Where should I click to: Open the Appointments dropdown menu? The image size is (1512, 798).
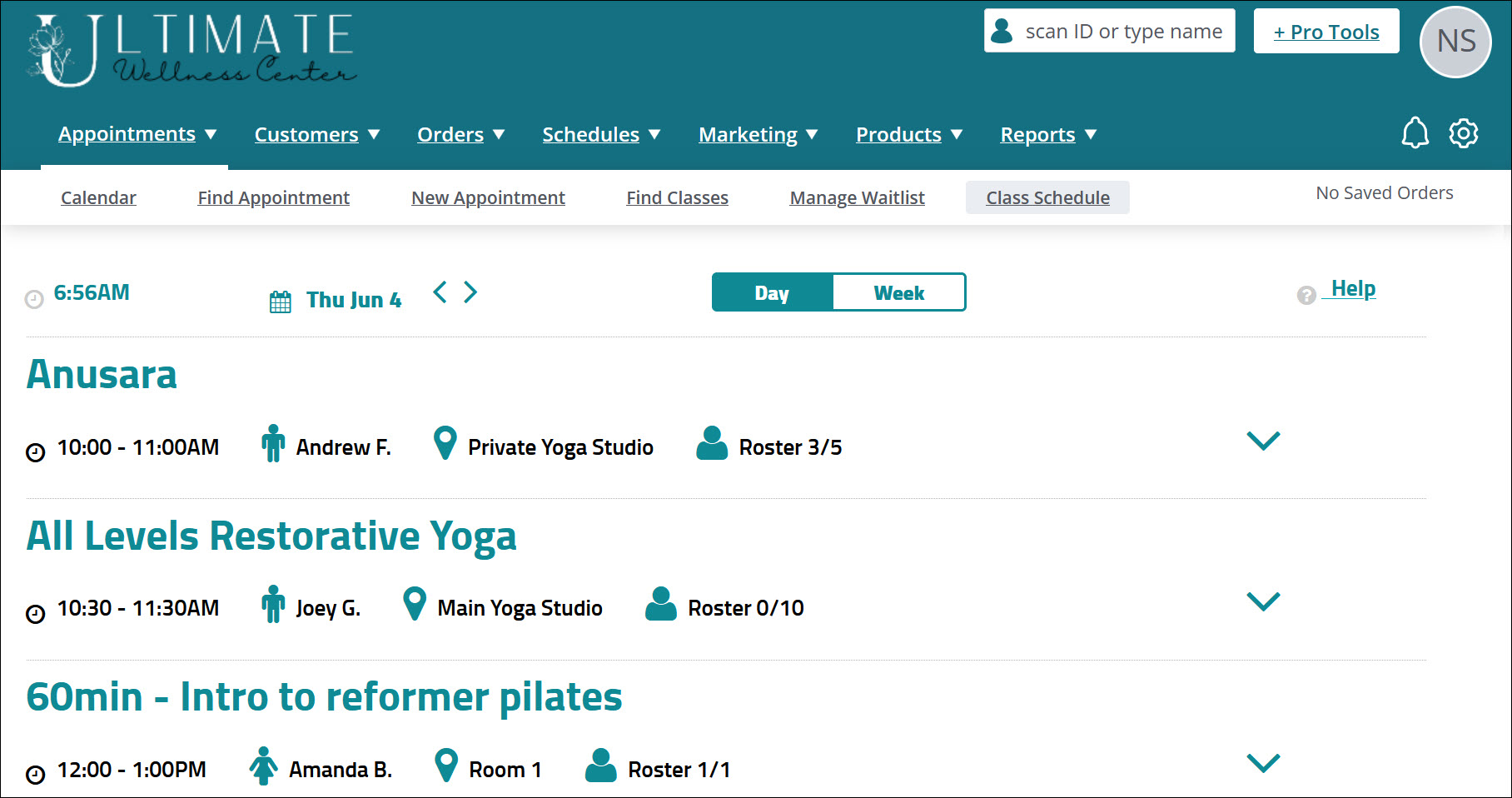click(x=137, y=134)
